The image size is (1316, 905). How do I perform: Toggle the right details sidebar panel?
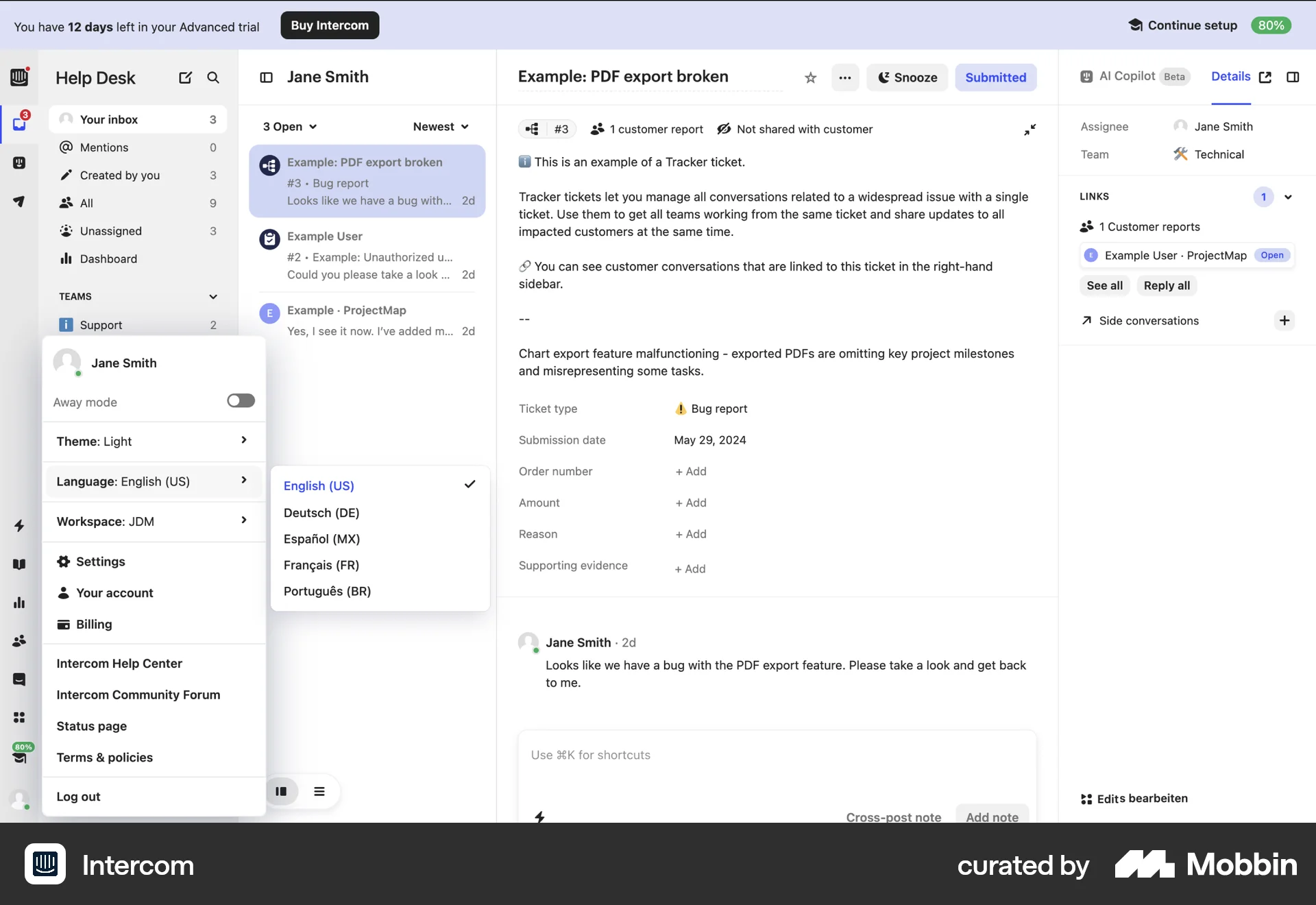pyautogui.click(x=1293, y=77)
